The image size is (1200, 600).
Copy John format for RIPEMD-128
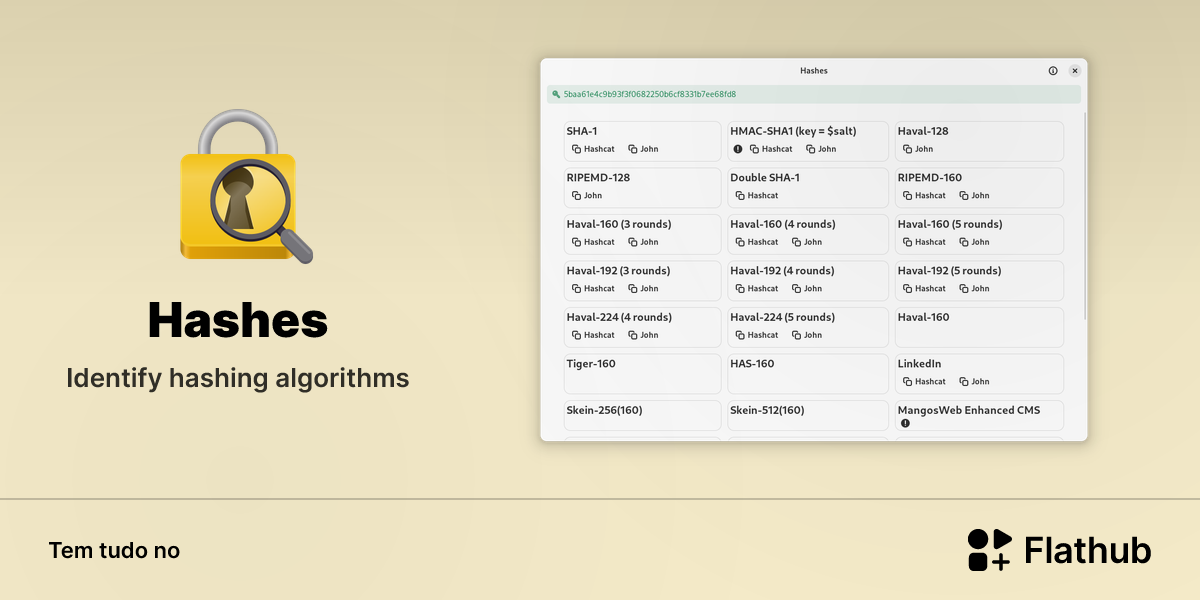coord(587,196)
